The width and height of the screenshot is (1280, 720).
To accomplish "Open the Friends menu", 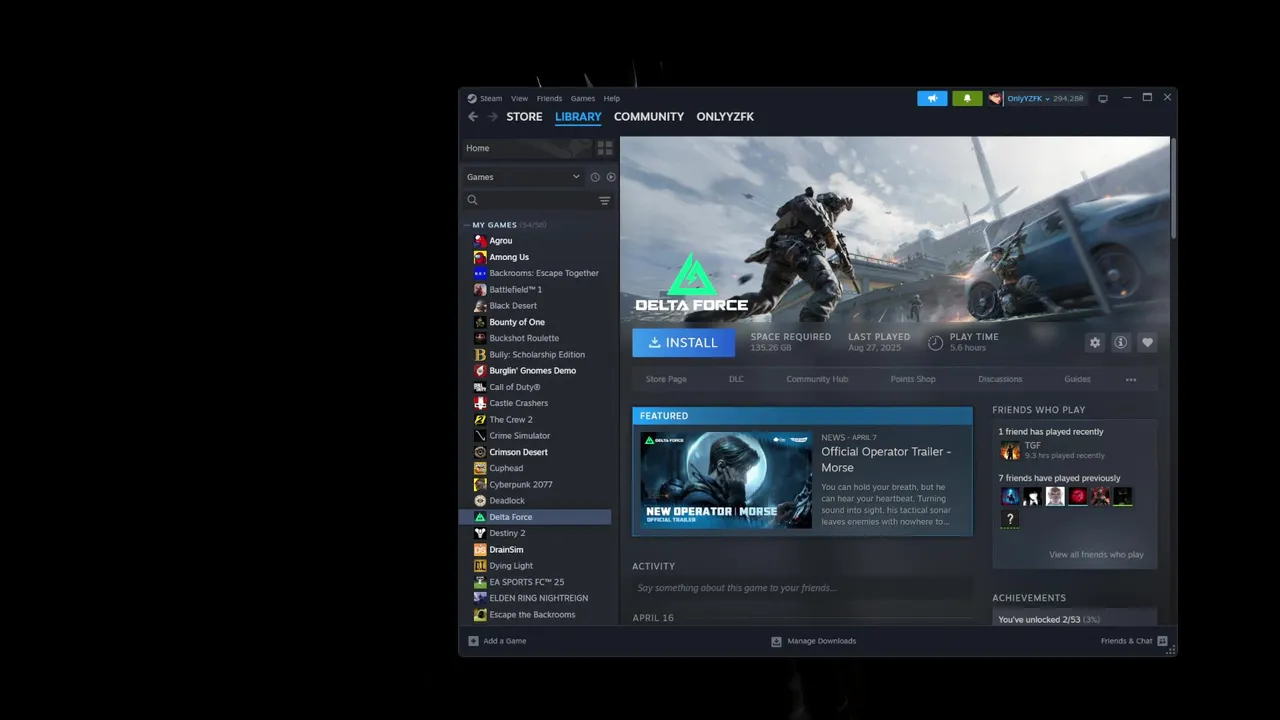I will pos(549,98).
